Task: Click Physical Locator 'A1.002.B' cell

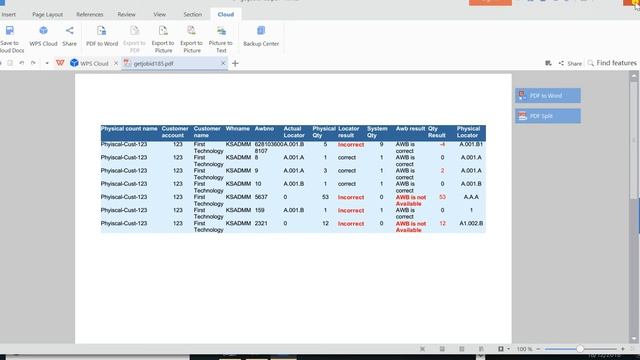Action: (x=471, y=223)
